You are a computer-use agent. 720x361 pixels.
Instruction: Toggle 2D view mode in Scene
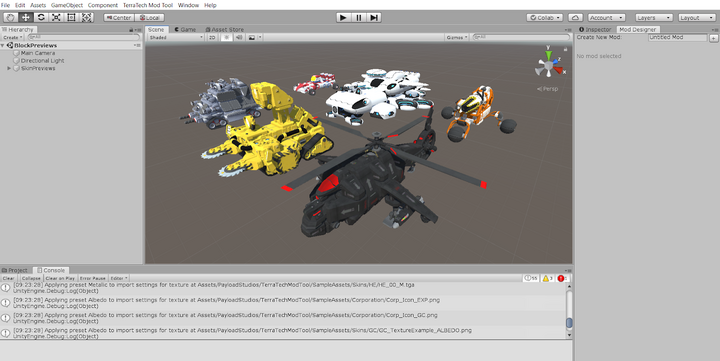pos(212,37)
